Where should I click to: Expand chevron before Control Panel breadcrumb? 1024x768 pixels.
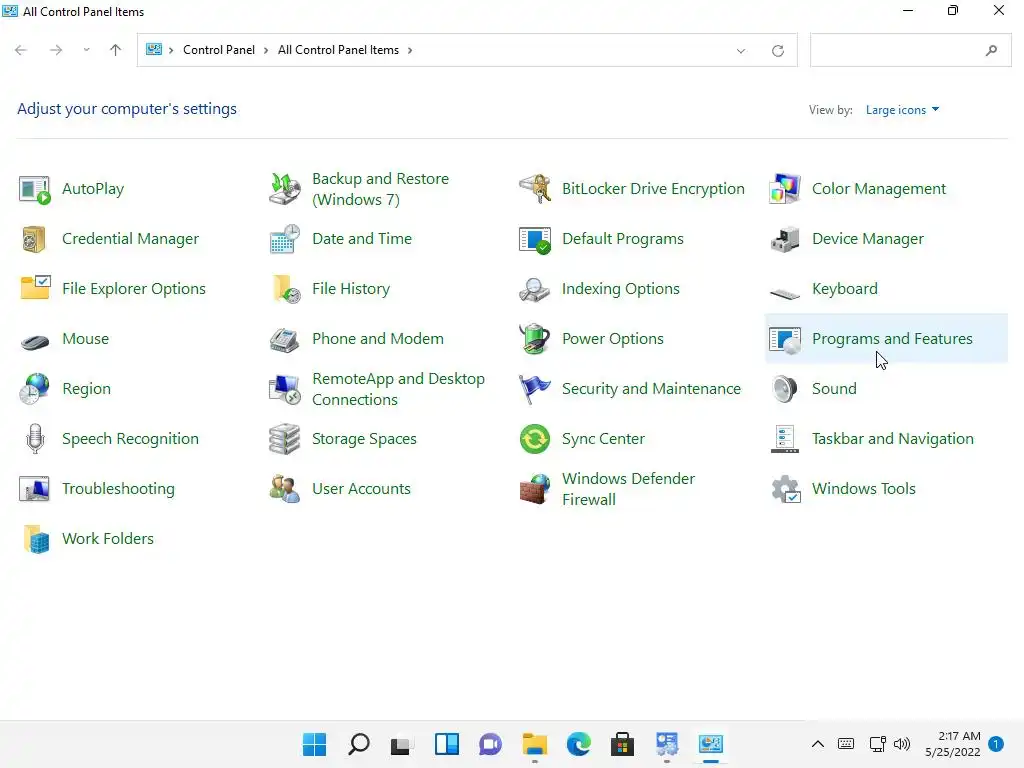point(171,50)
